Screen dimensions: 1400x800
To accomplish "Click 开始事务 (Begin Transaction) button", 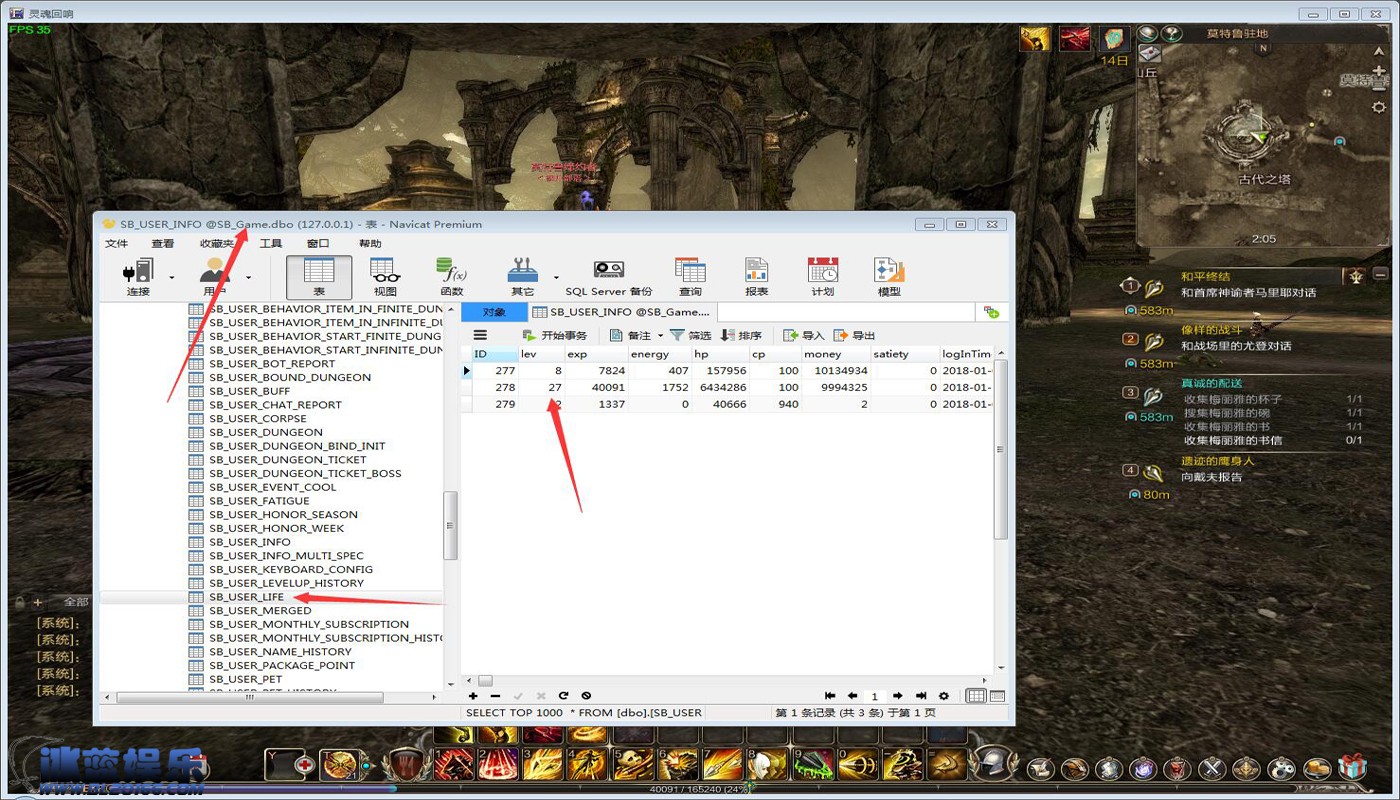I will (555, 335).
